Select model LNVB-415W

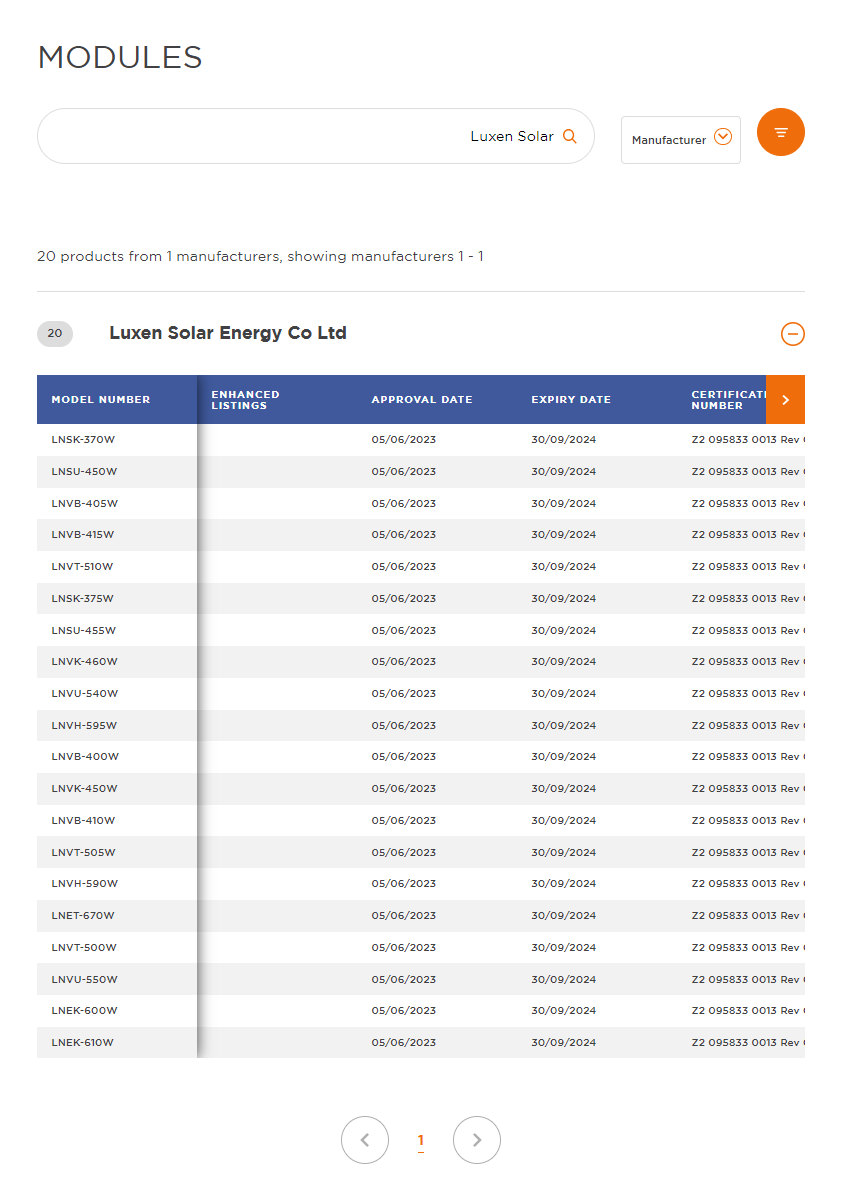(x=82, y=534)
